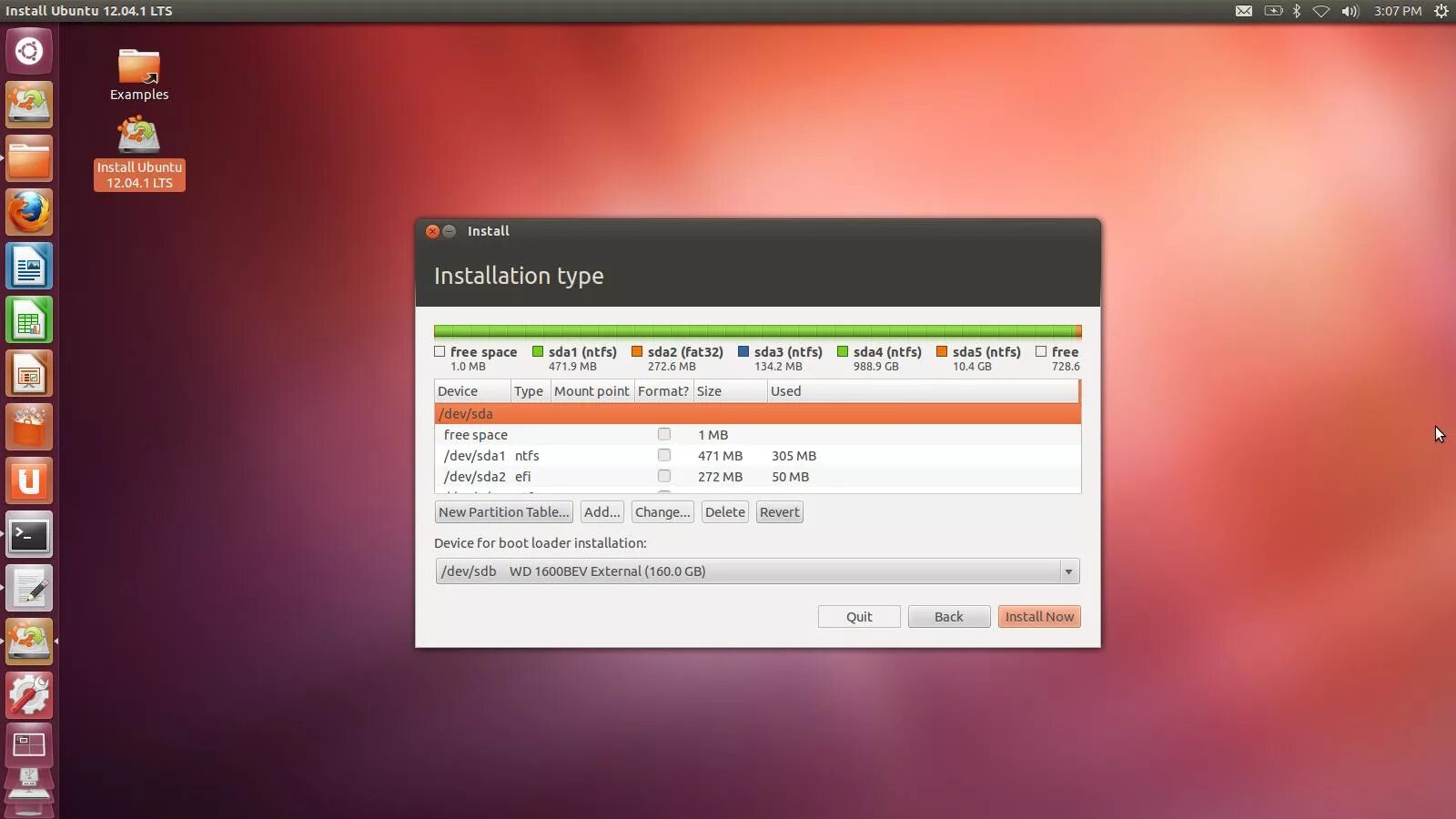
Task: Click the 305 MB used cell
Action: click(794, 456)
